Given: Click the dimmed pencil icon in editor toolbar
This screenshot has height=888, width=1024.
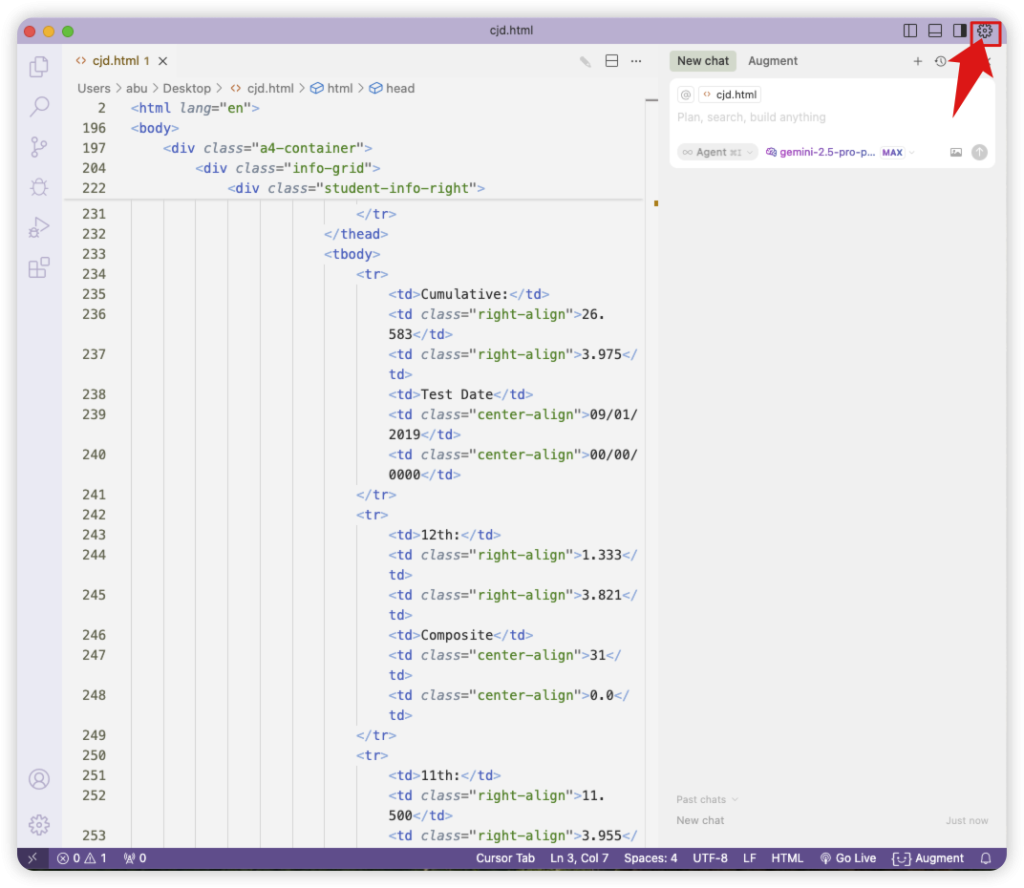Looking at the screenshot, I should (585, 61).
